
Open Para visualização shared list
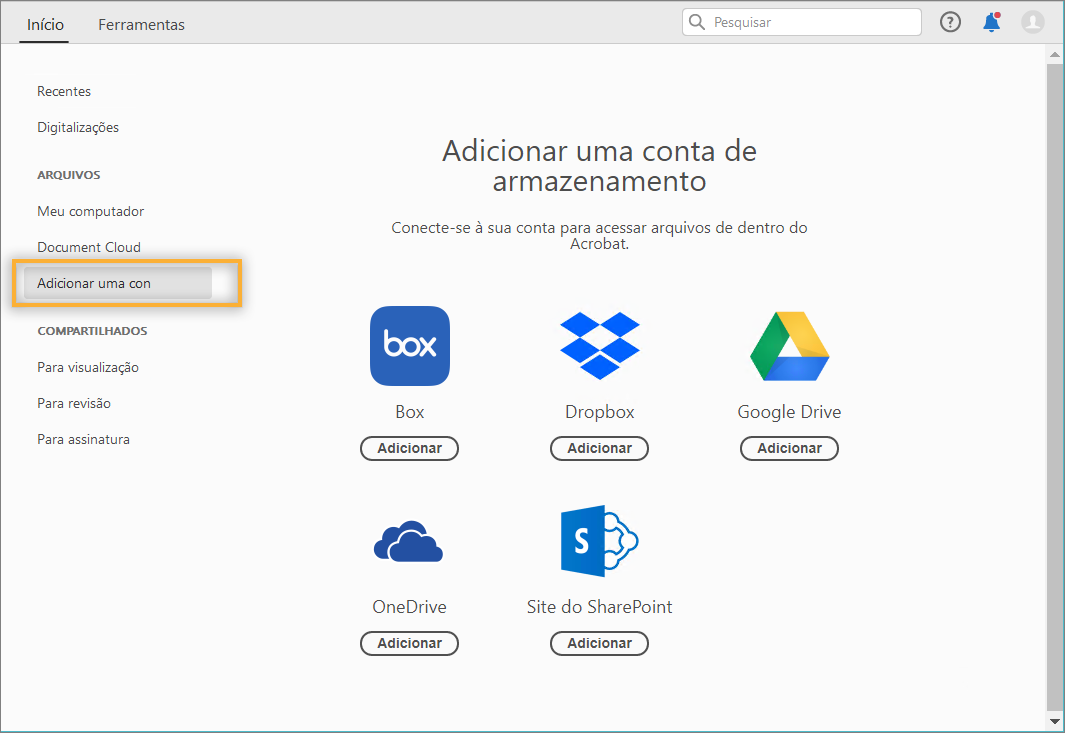coord(88,368)
